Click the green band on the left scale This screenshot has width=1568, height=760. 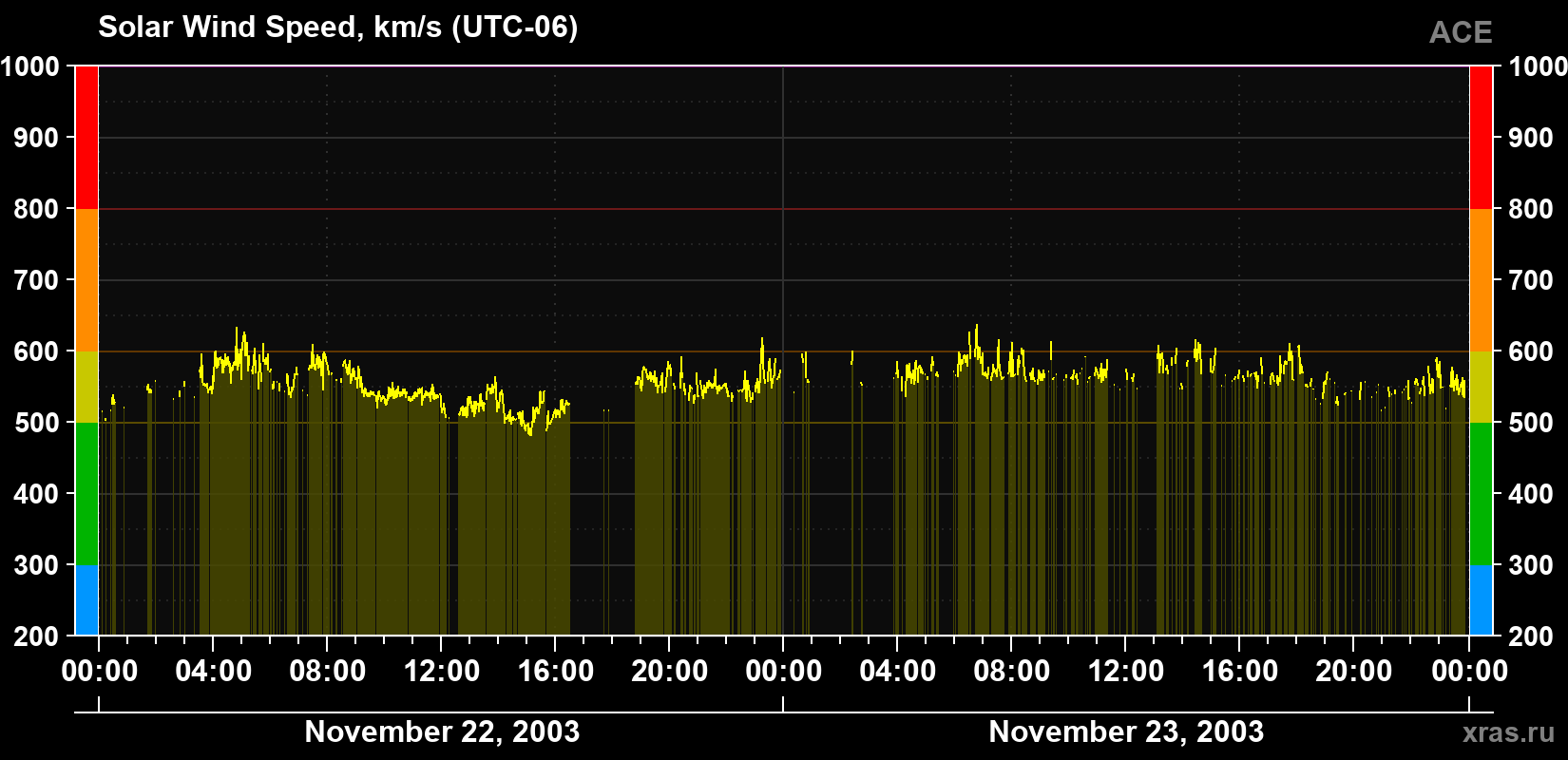coord(86,494)
